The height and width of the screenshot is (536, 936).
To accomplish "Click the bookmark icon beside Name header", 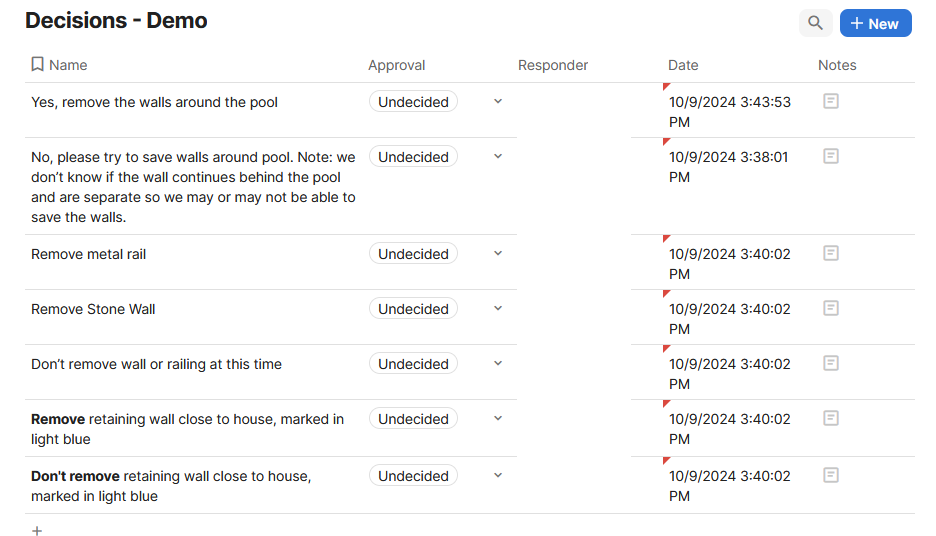I will [37, 65].
